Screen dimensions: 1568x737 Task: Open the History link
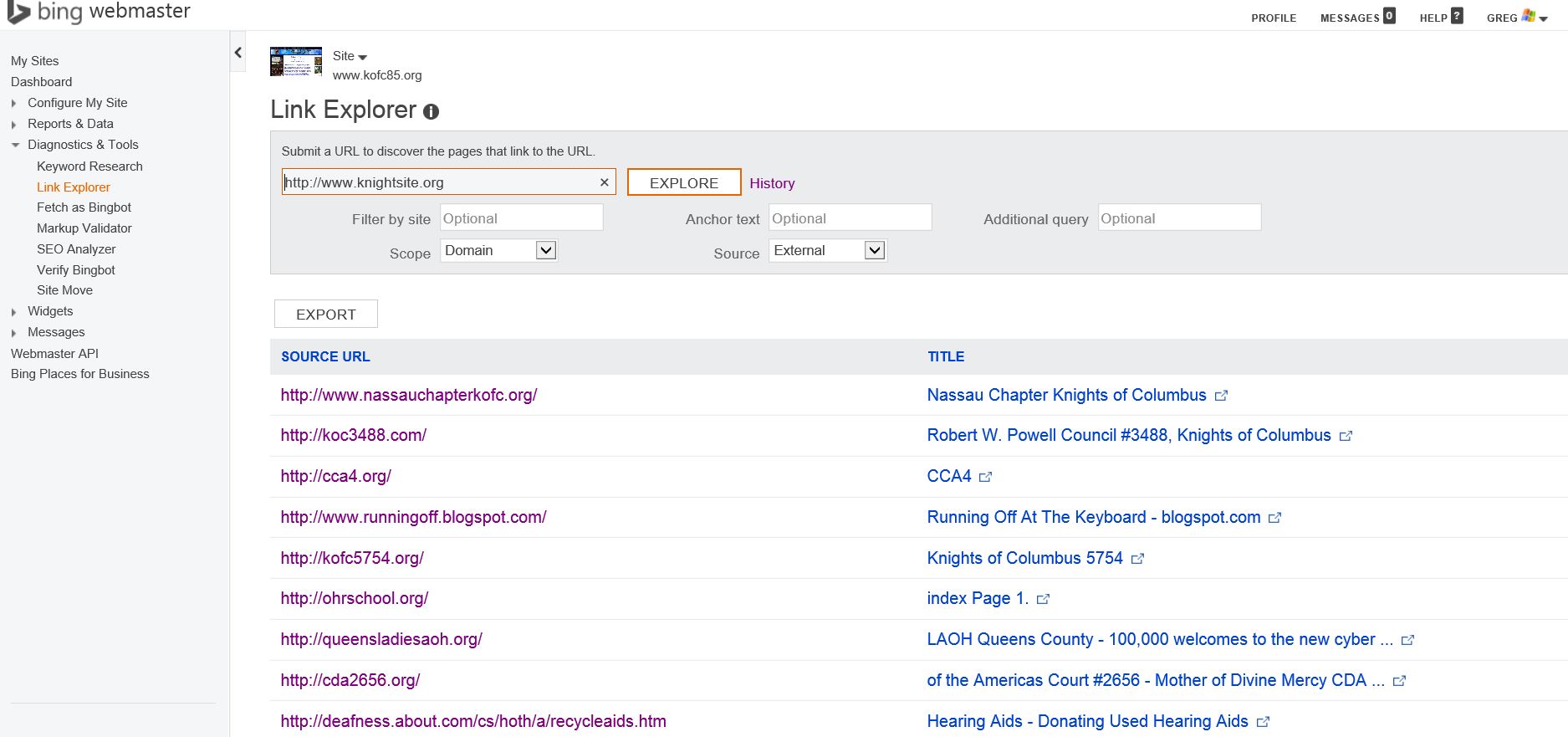point(772,183)
